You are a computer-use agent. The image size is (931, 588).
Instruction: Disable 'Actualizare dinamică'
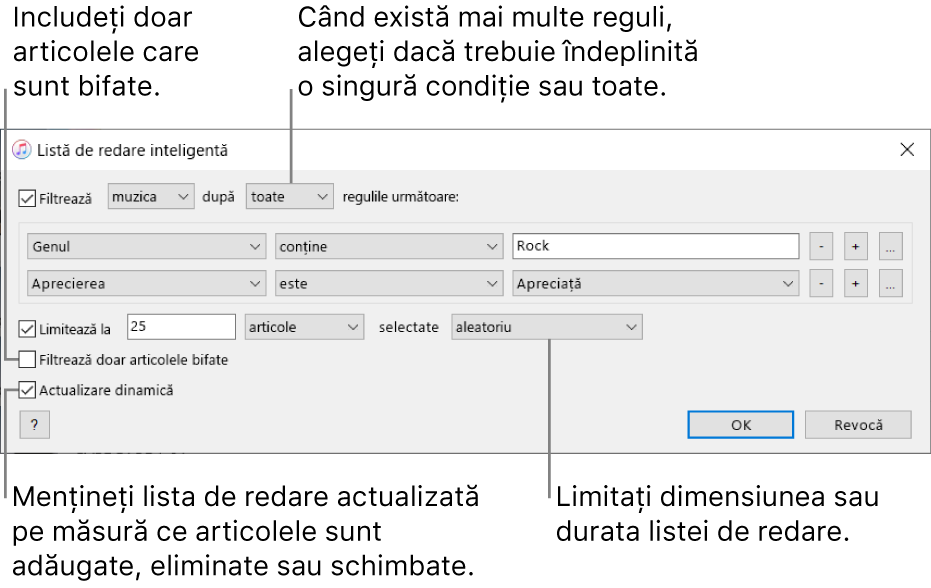pyautogui.click(x=26, y=391)
